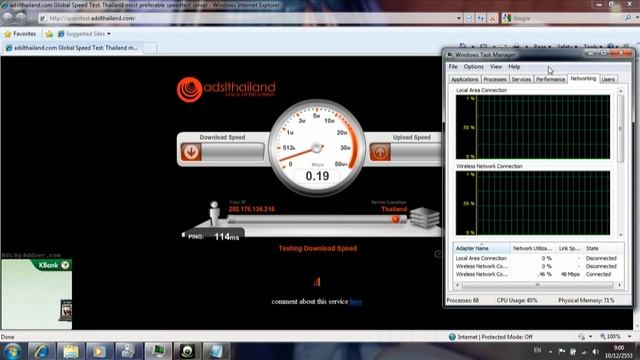Click the Upload Speed arrow icon

pyautogui.click(x=380, y=152)
